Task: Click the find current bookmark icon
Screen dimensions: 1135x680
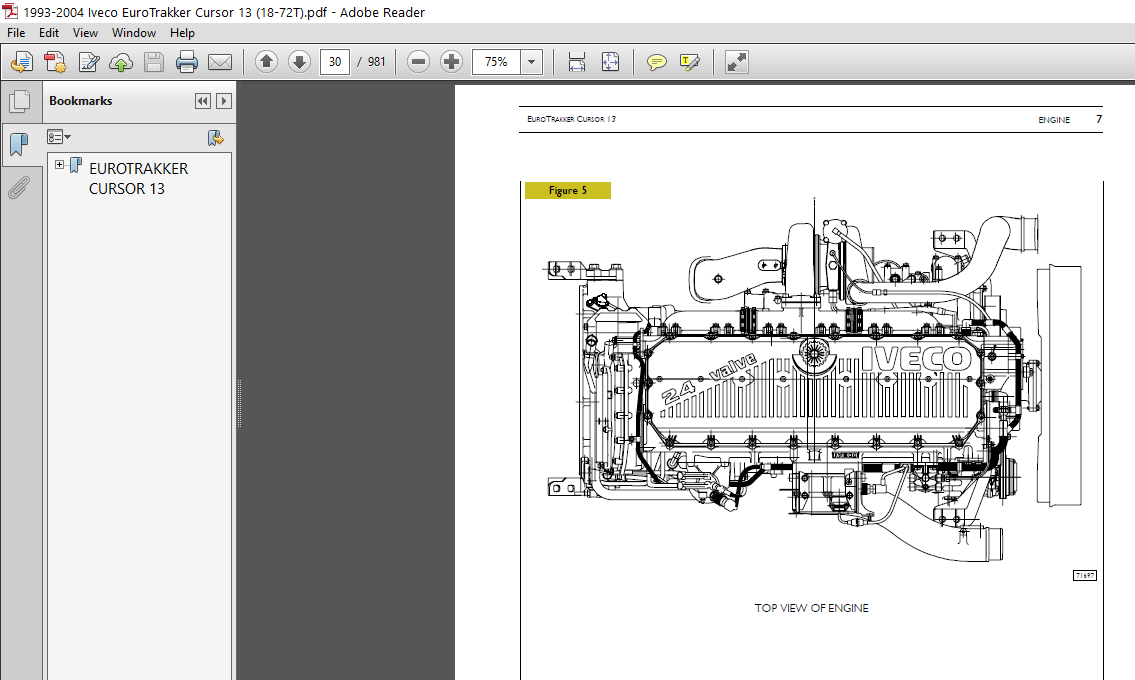Action: click(215, 138)
